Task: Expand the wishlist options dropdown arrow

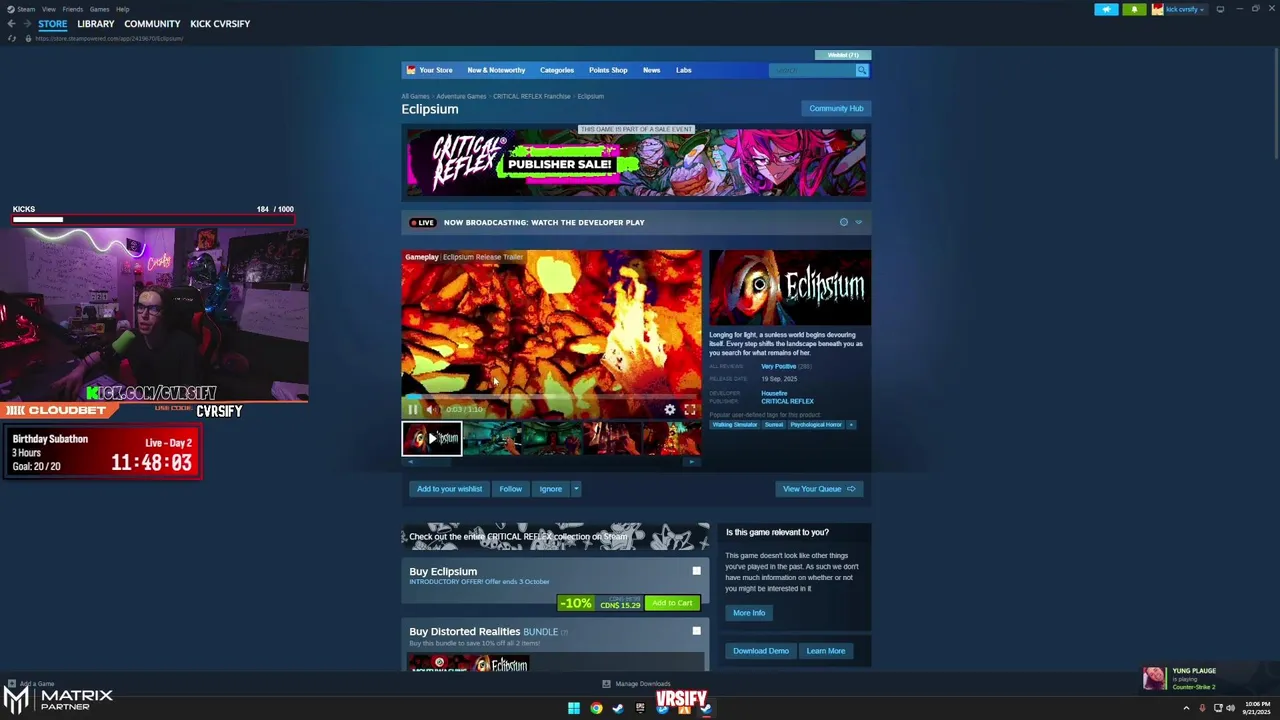Action: click(576, 489)
